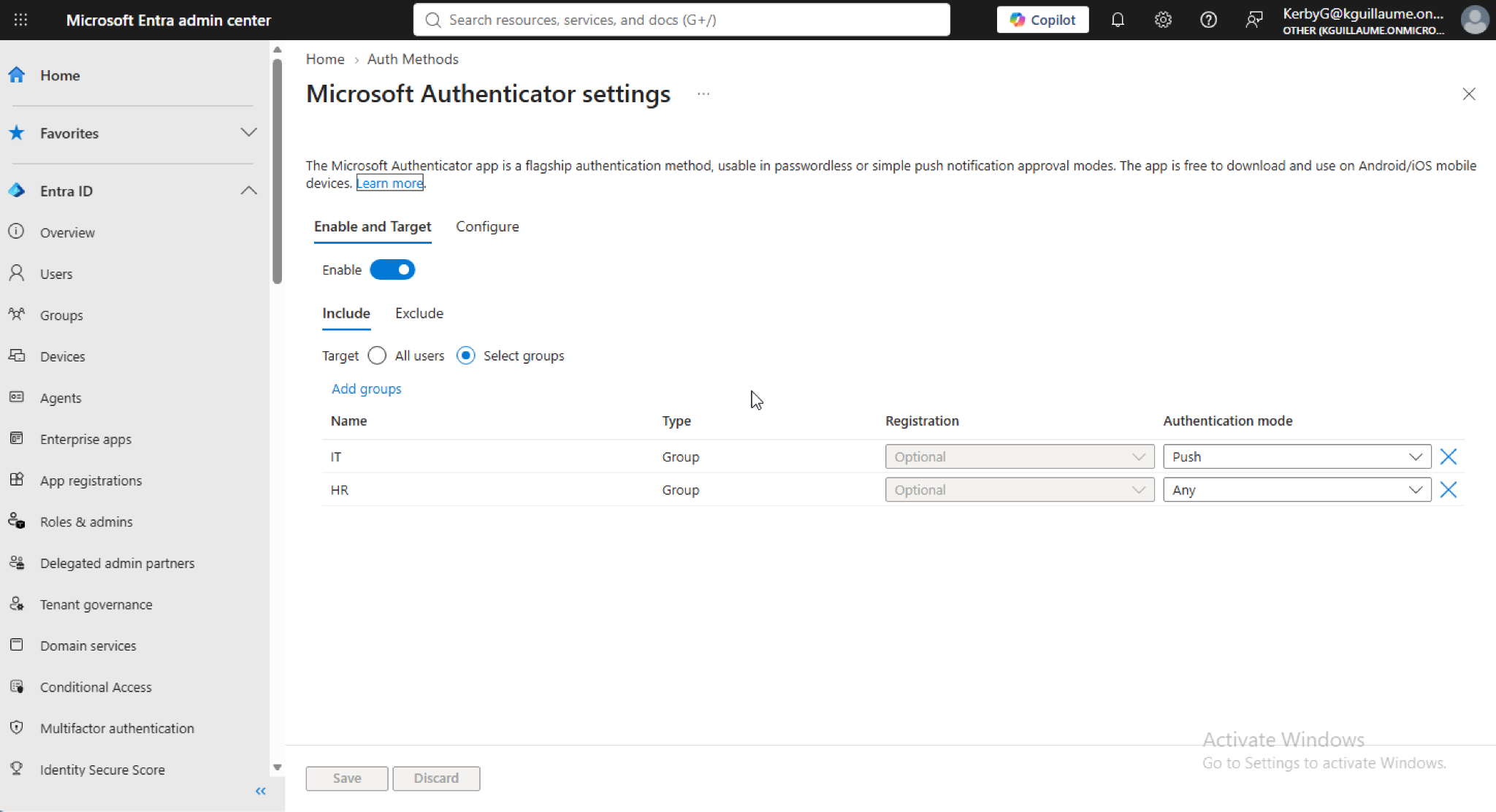Click the Roles & admins icon
1496x812 pixels.
pyautogui.click(x=17, y=521)
